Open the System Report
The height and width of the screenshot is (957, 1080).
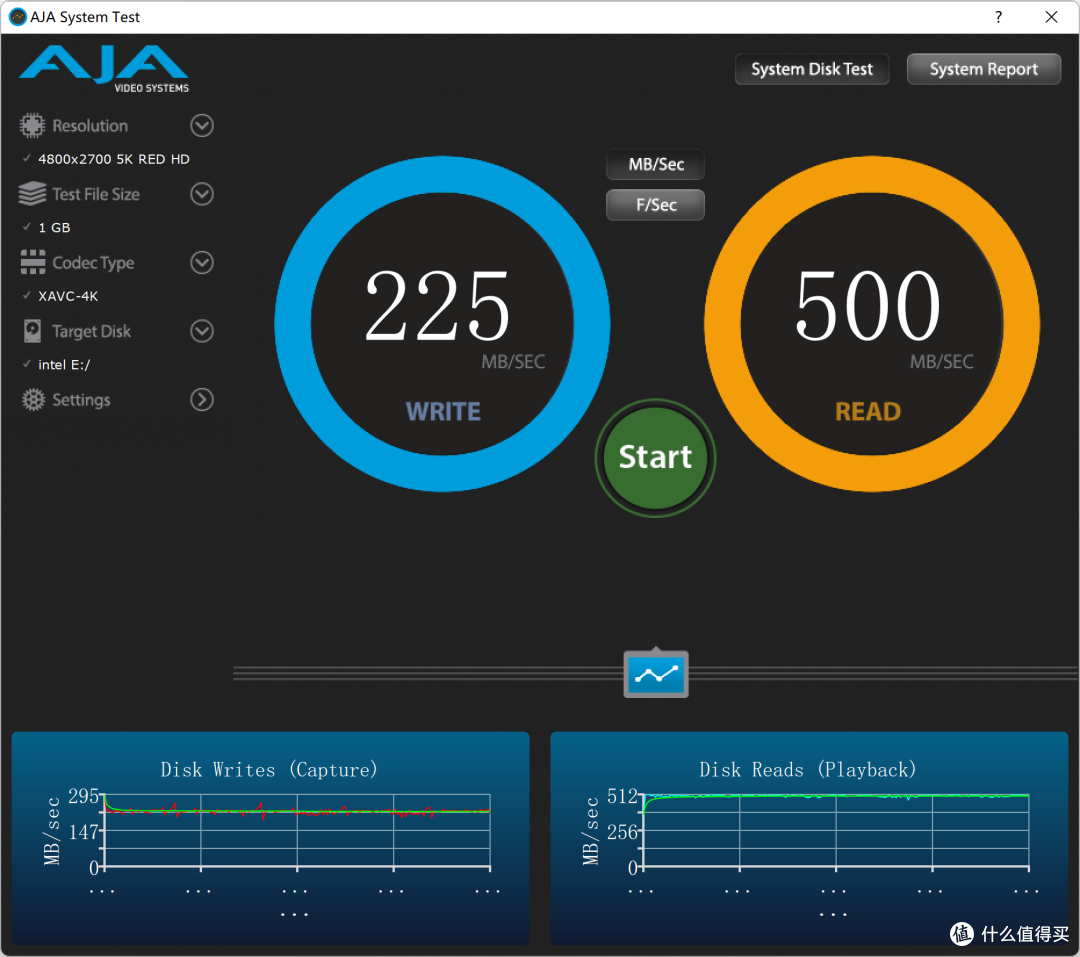coord(984,69)
